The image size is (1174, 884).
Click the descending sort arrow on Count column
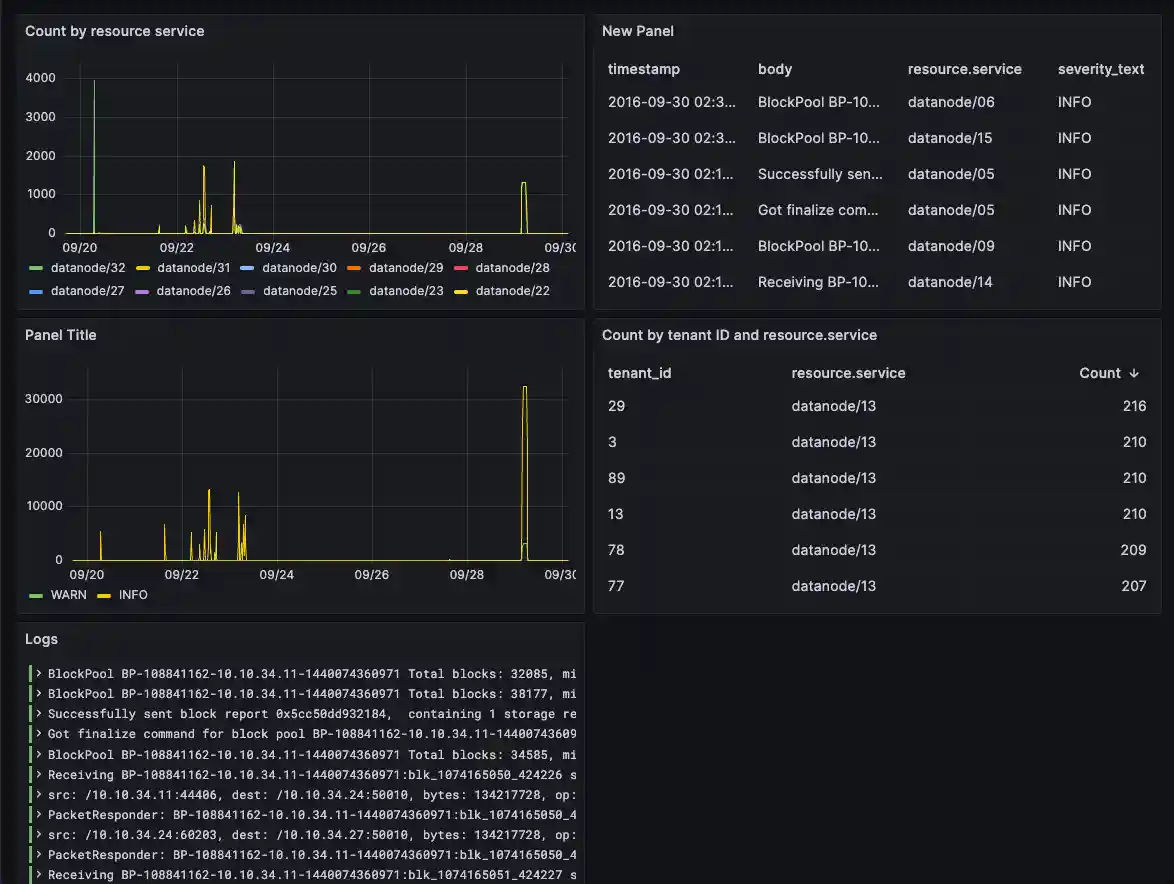tap(1133, 372)
